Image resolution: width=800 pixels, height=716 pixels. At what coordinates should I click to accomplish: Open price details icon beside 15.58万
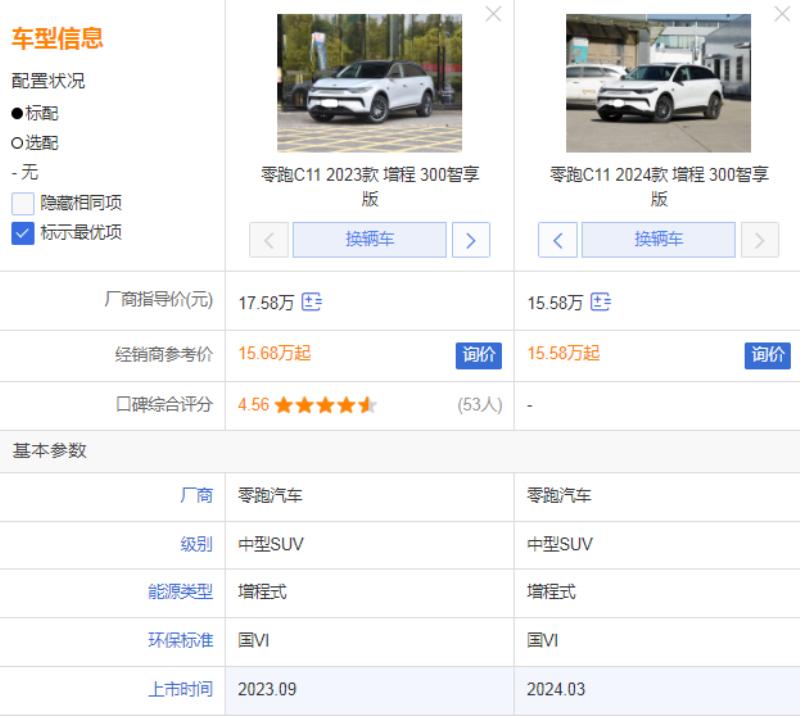click(601, 302)
